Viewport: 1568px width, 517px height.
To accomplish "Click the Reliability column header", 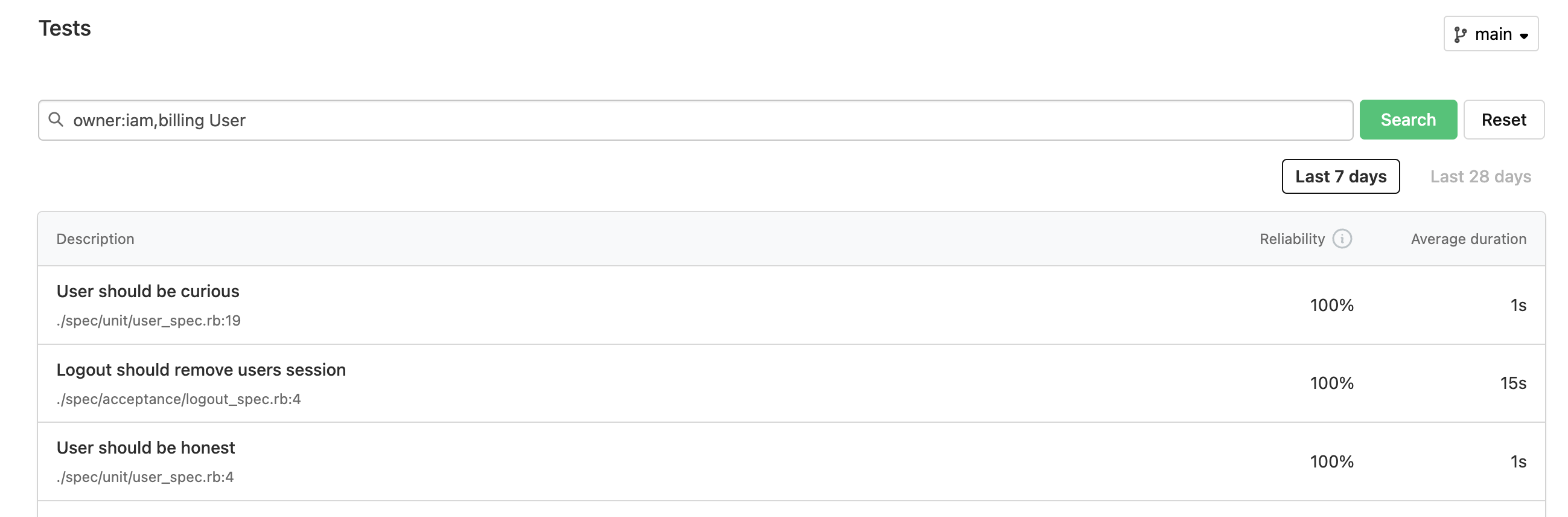I will click(1292, 239).
